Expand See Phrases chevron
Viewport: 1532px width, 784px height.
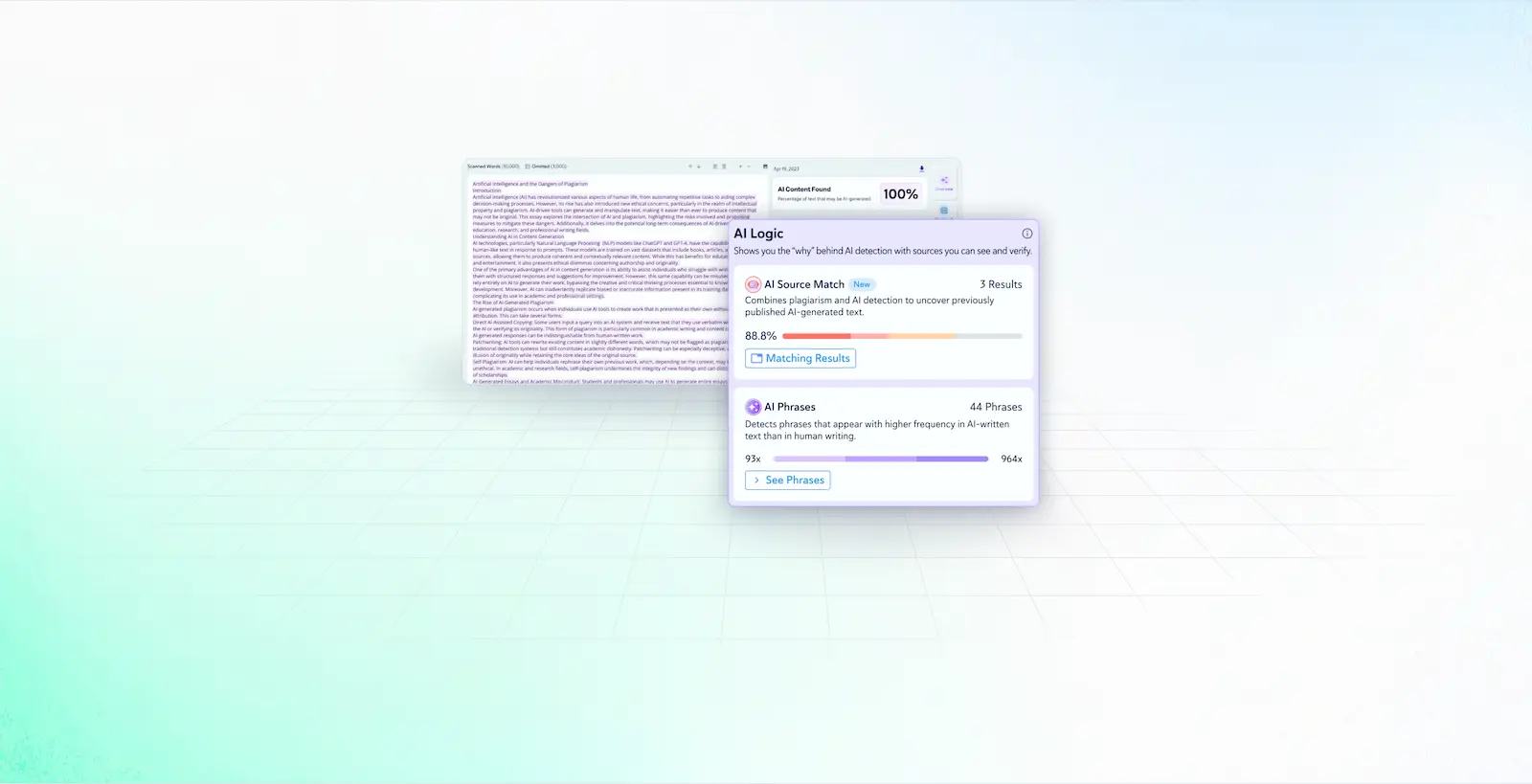coord(756,481)
